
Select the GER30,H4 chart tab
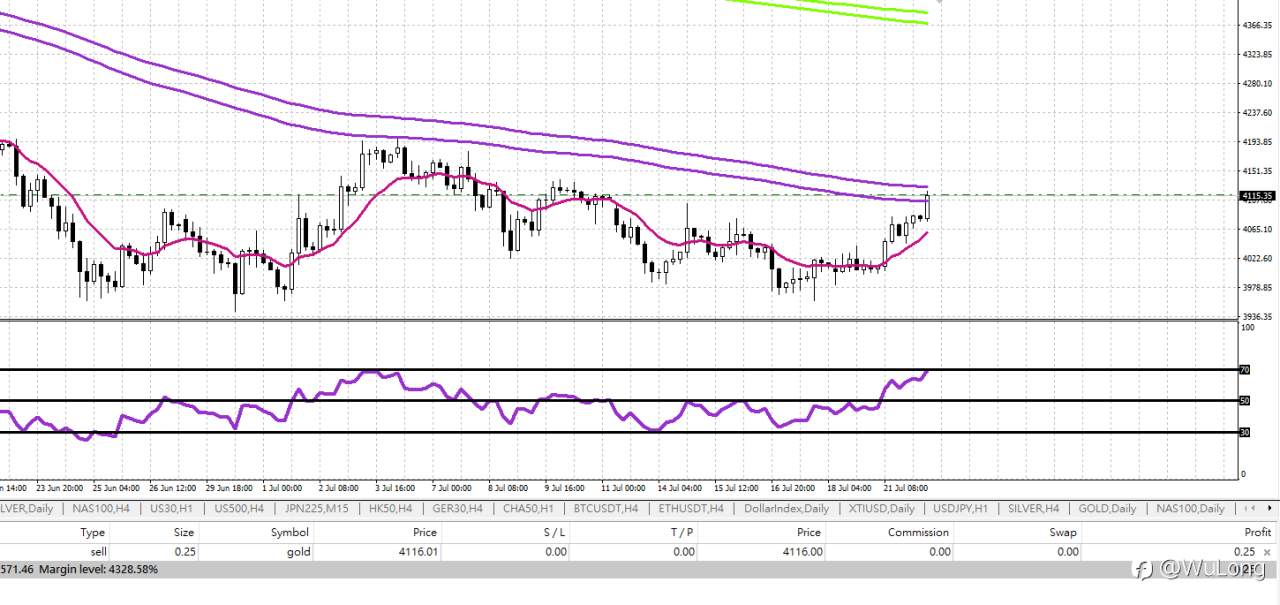point(457,508)
